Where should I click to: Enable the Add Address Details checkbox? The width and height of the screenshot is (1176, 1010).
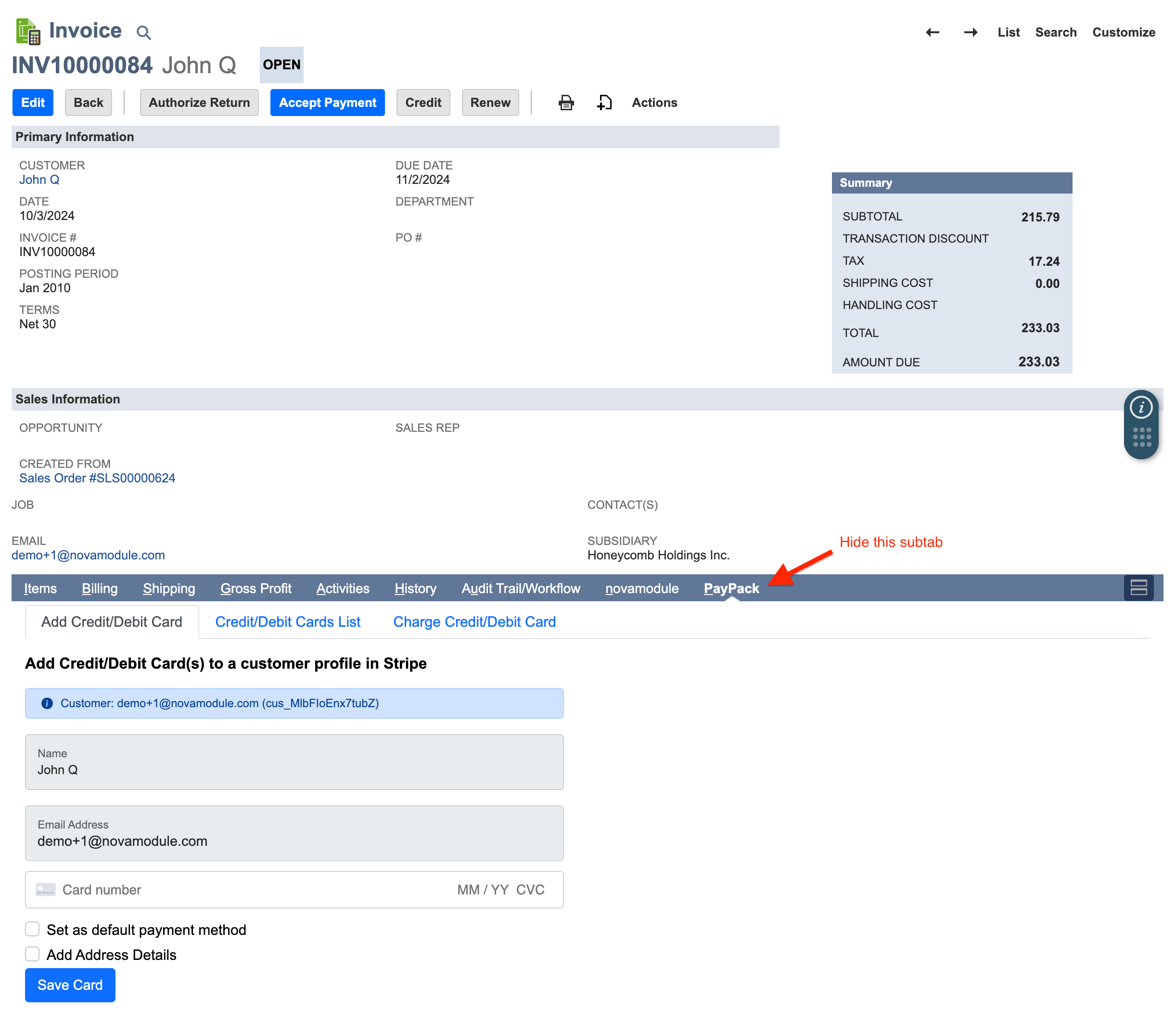pyautogui.click(x=32, y=954)
